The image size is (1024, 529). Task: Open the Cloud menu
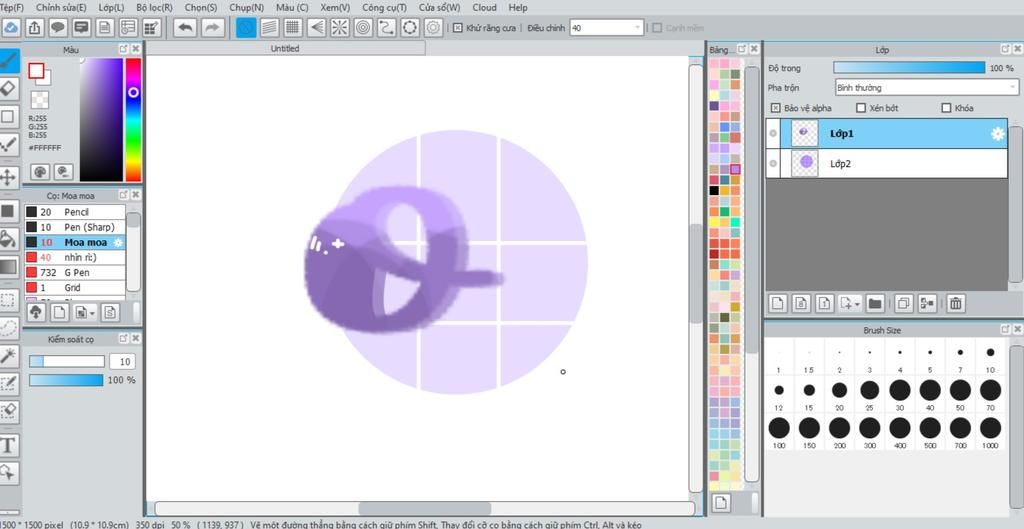(x=484, y=7)
